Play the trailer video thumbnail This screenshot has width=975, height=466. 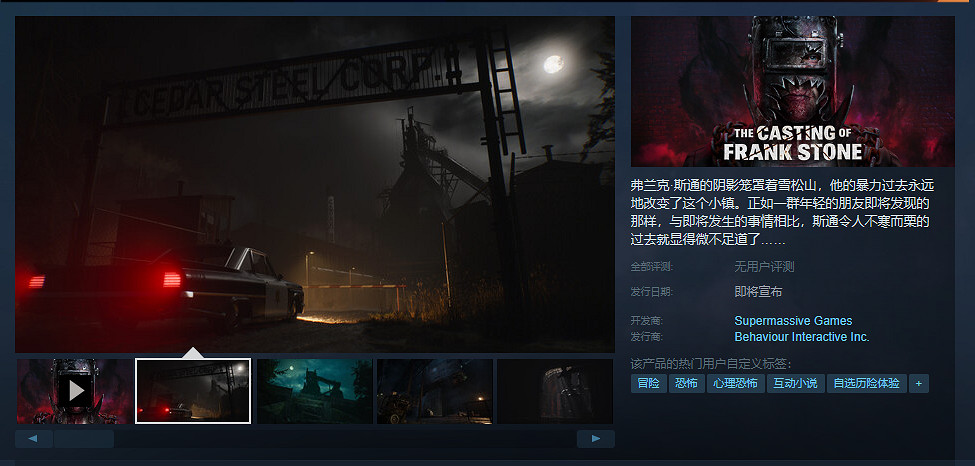(x=75, y=391)
